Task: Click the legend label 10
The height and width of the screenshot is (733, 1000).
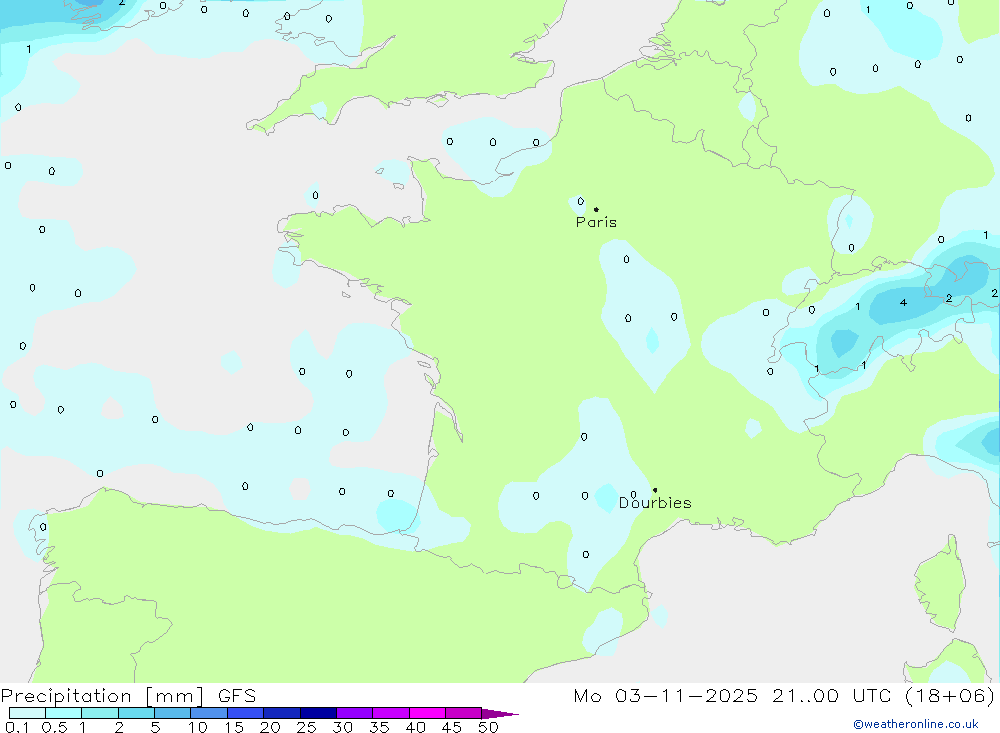Action: tap(198, 727)
